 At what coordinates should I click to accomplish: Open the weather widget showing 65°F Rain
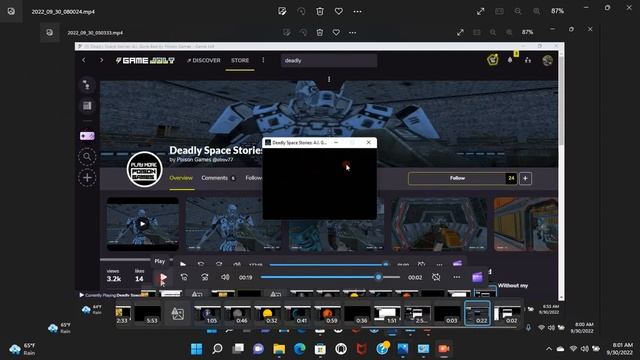(x=23, y=349)
